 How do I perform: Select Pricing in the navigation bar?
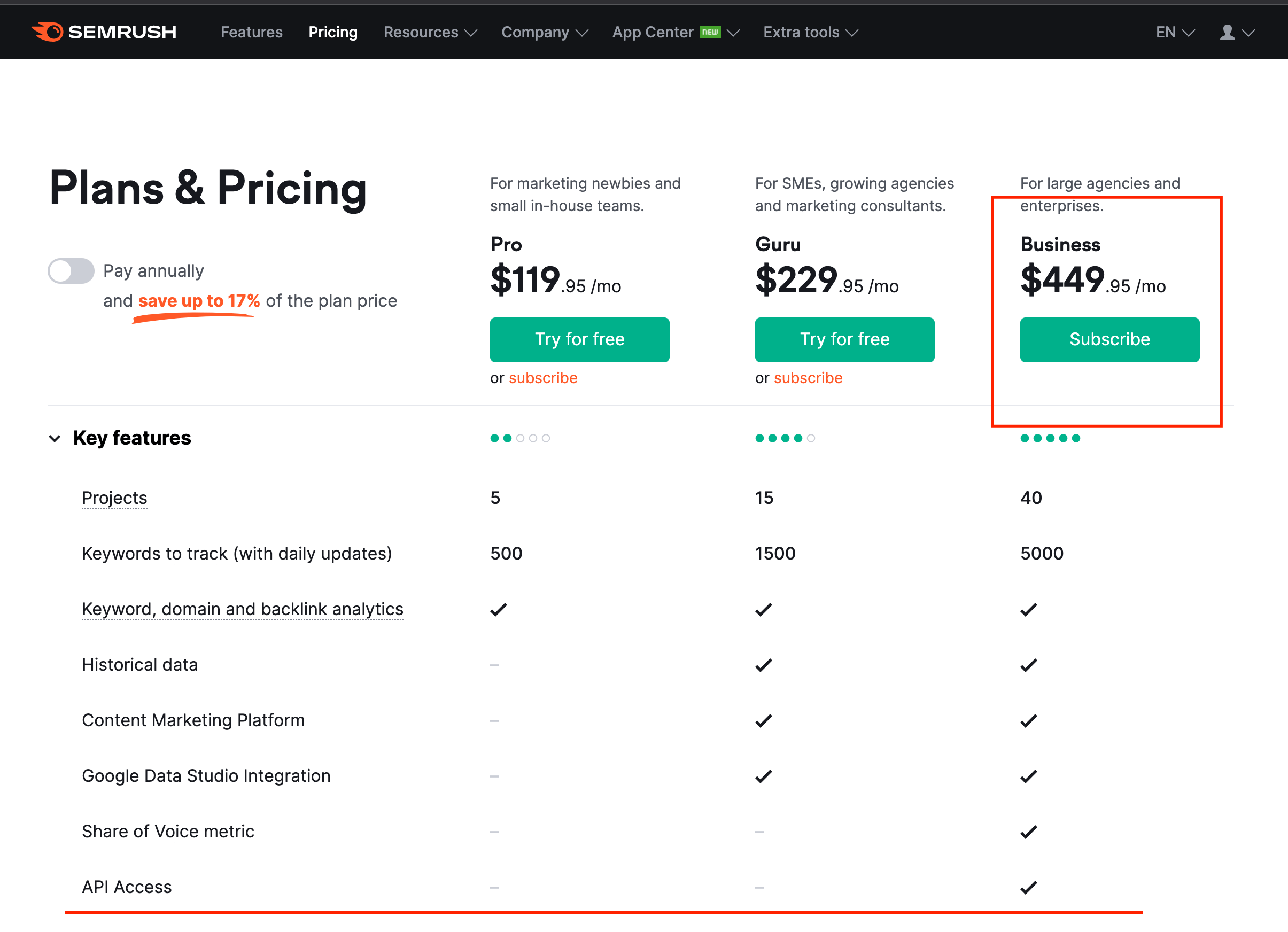(x=333, y=33)
